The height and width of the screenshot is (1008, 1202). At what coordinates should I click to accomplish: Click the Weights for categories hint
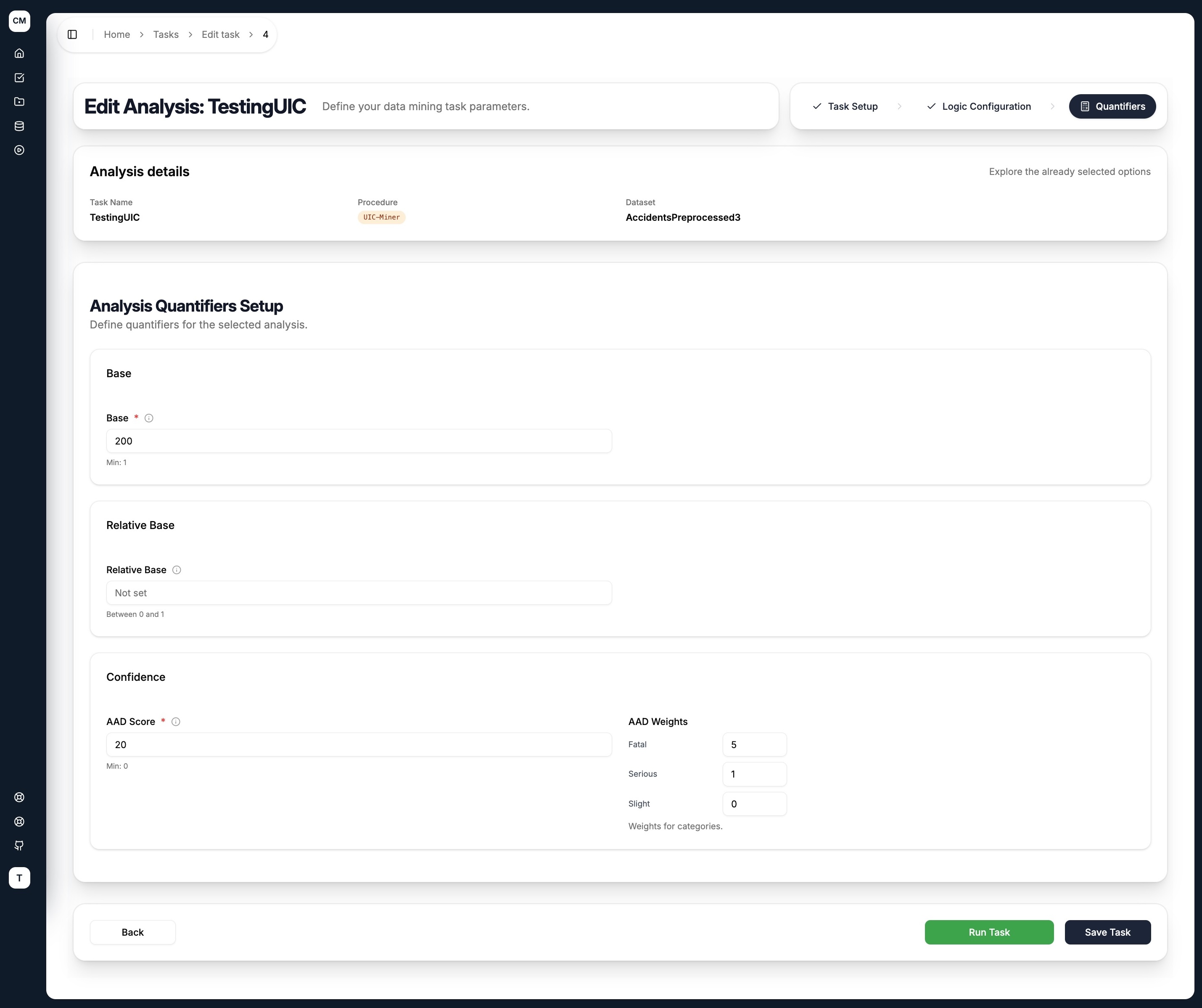[x=675, y=827]
